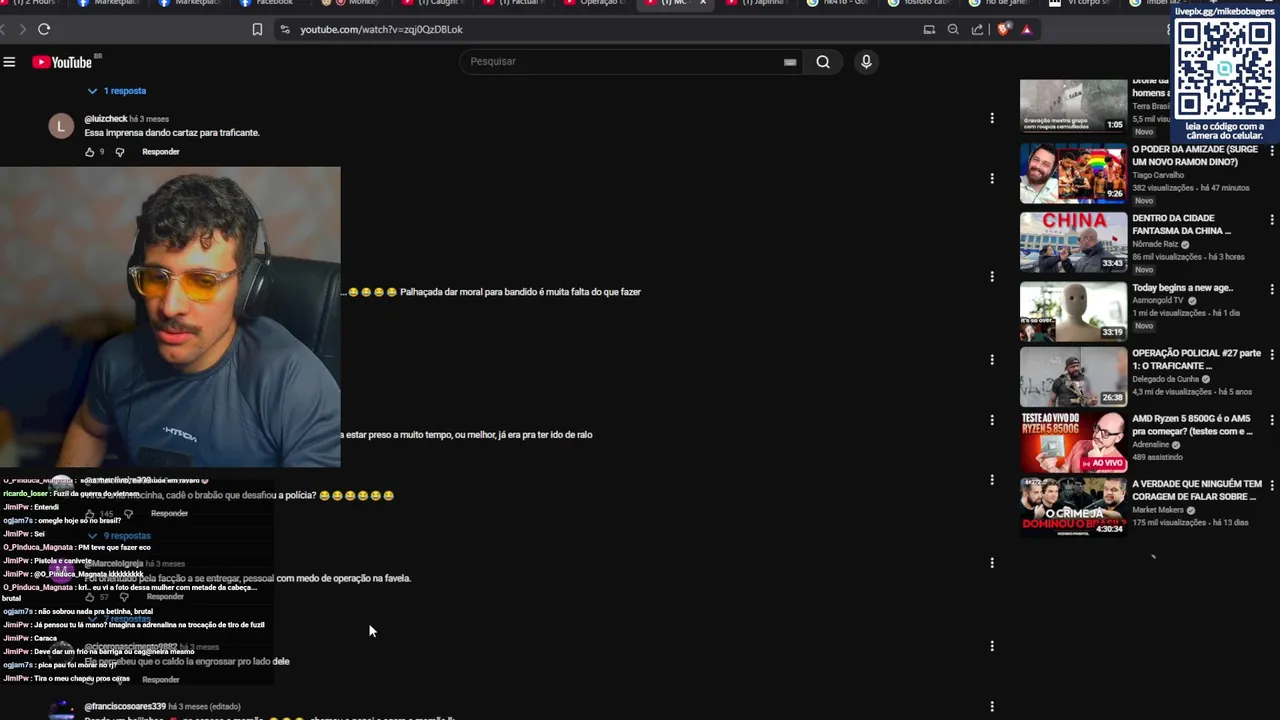Close the active '(1) MC' tab
The width and height of the screenshot is (1280, 720).
point(702,3)
